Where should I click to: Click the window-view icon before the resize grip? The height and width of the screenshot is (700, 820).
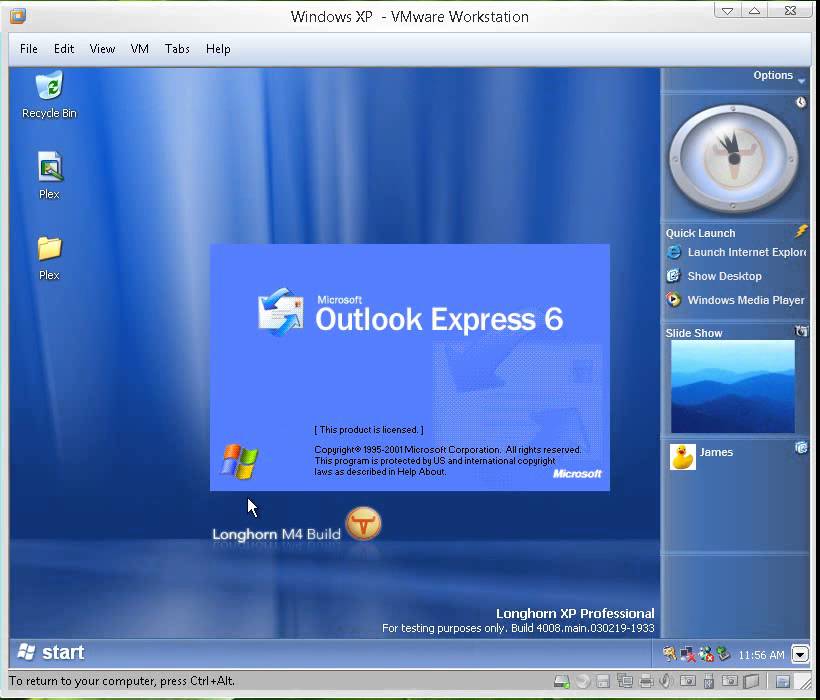coord(782,681)
